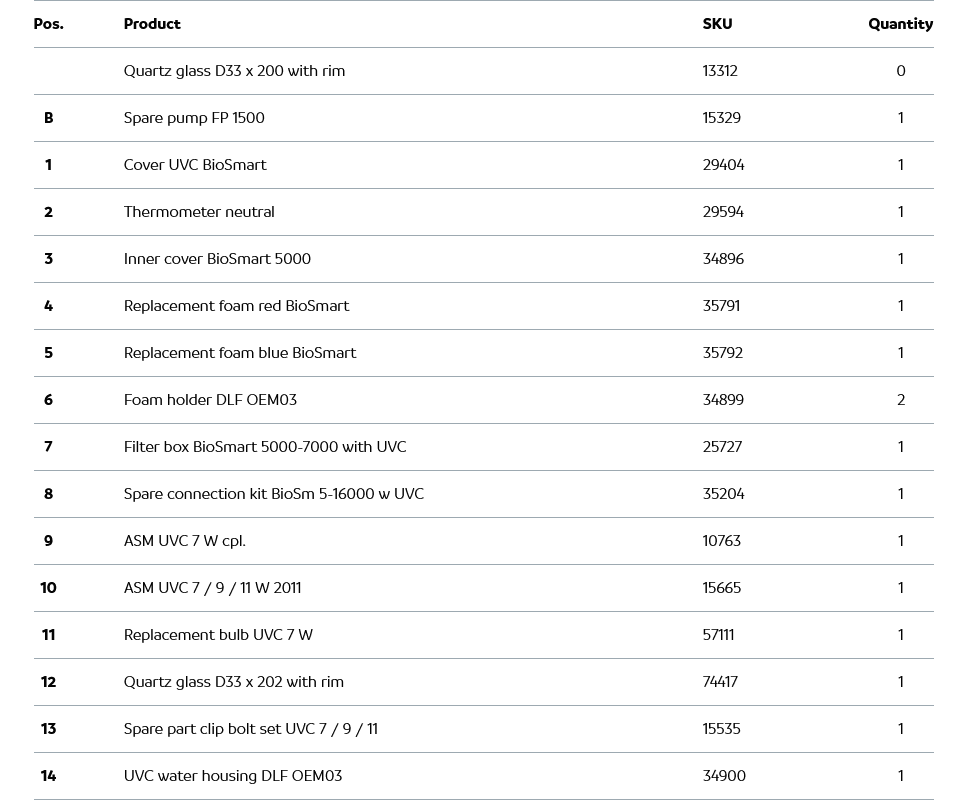This screenshot has height=800, width=956.
Task: Select the Spare pump FP 1500 product
Action: pyautogui.click(x=194, y=118)
